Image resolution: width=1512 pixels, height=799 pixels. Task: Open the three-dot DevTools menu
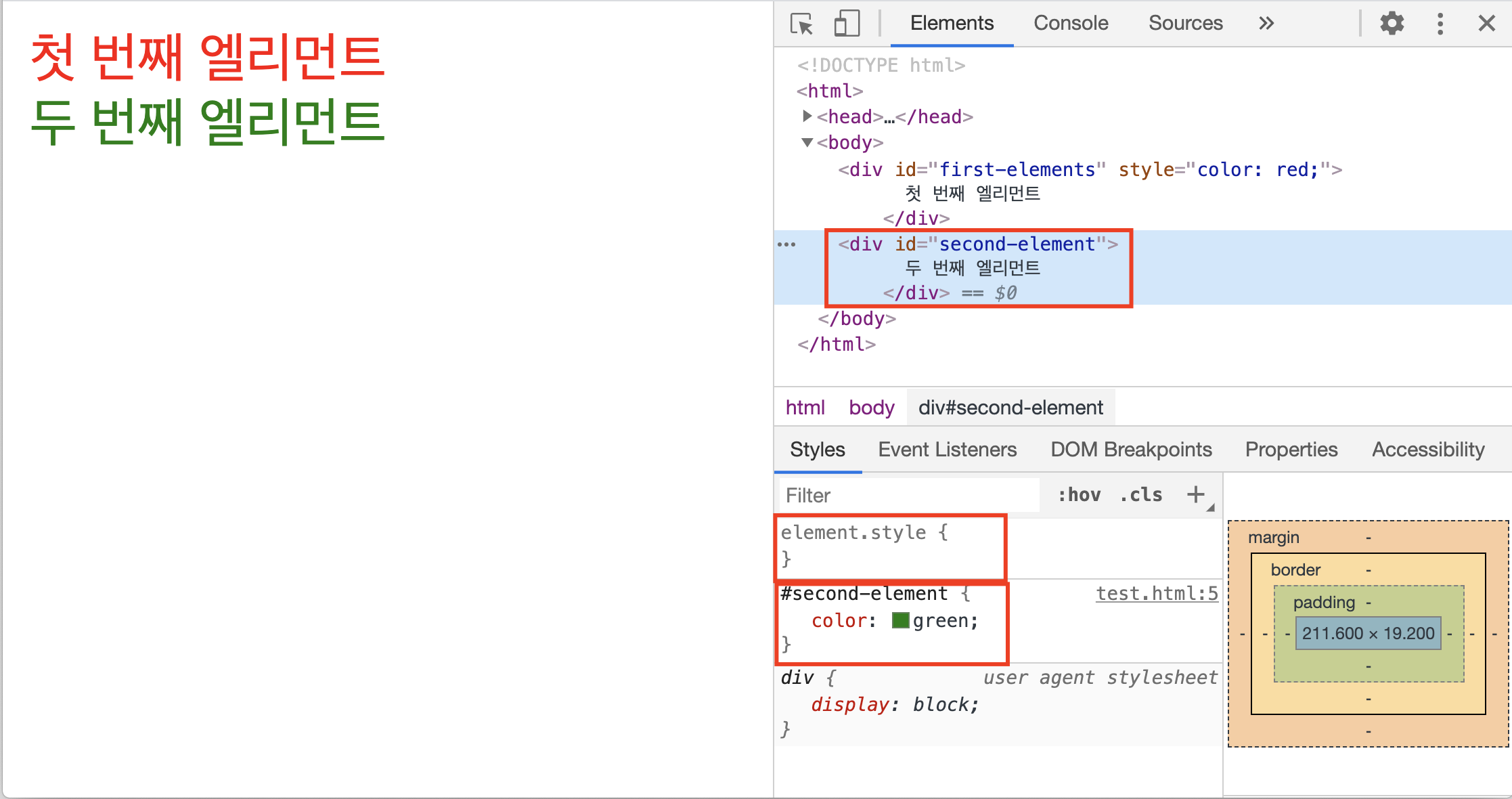pyautogui.click(x=1440, y=24)
